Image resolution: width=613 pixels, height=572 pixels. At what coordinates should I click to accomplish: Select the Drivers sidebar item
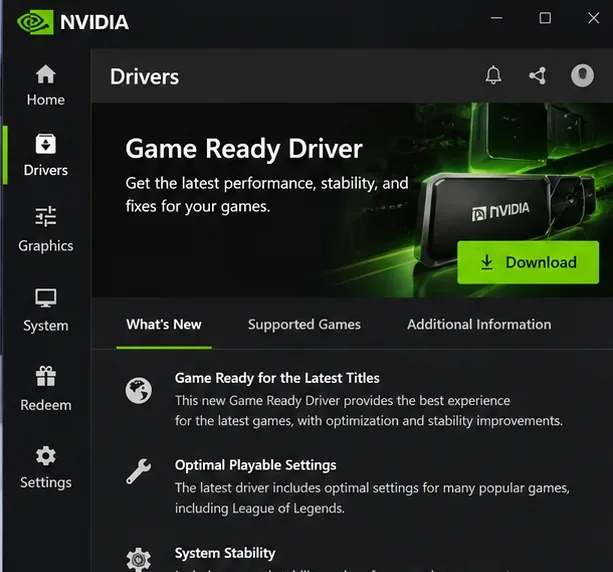coord(46,155)
